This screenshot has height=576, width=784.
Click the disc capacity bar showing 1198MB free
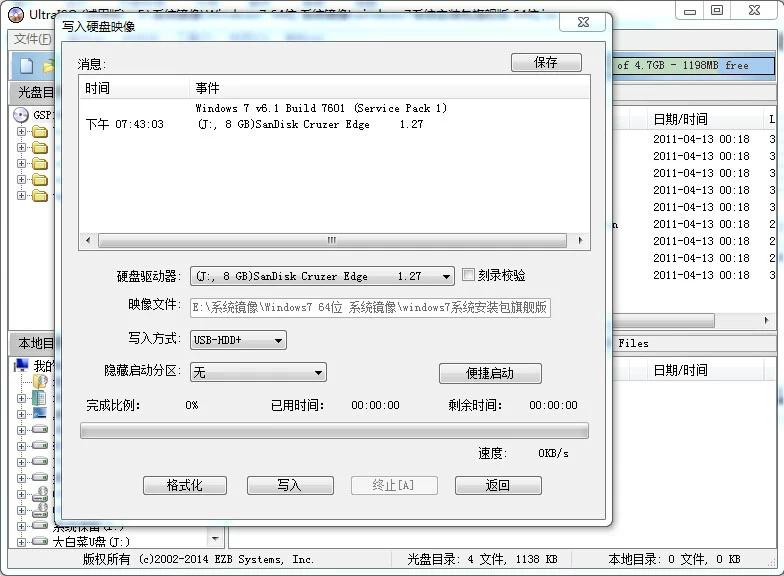pos(694,66)
